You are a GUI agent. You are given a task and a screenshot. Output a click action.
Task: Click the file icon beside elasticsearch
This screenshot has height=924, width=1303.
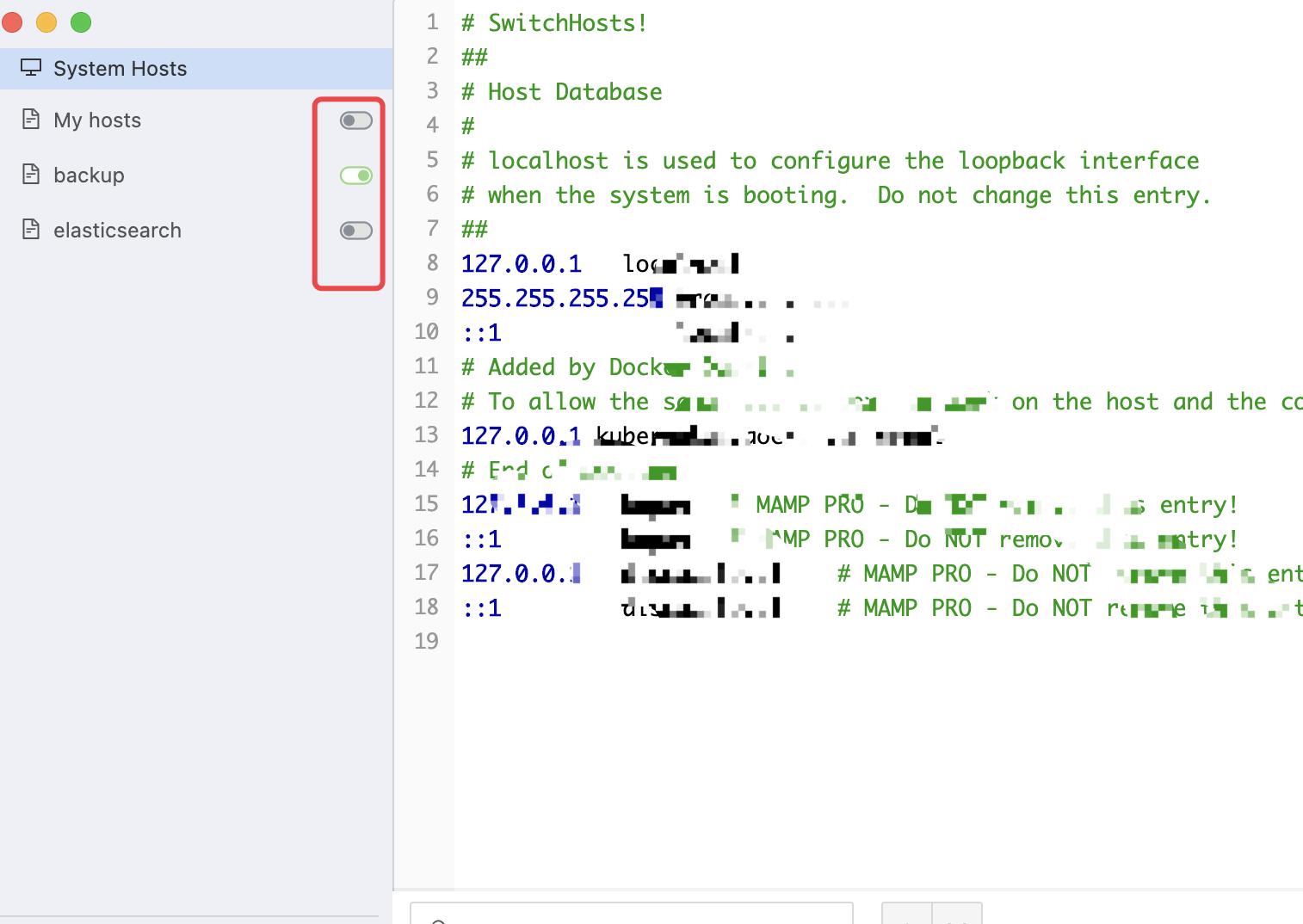31,230
